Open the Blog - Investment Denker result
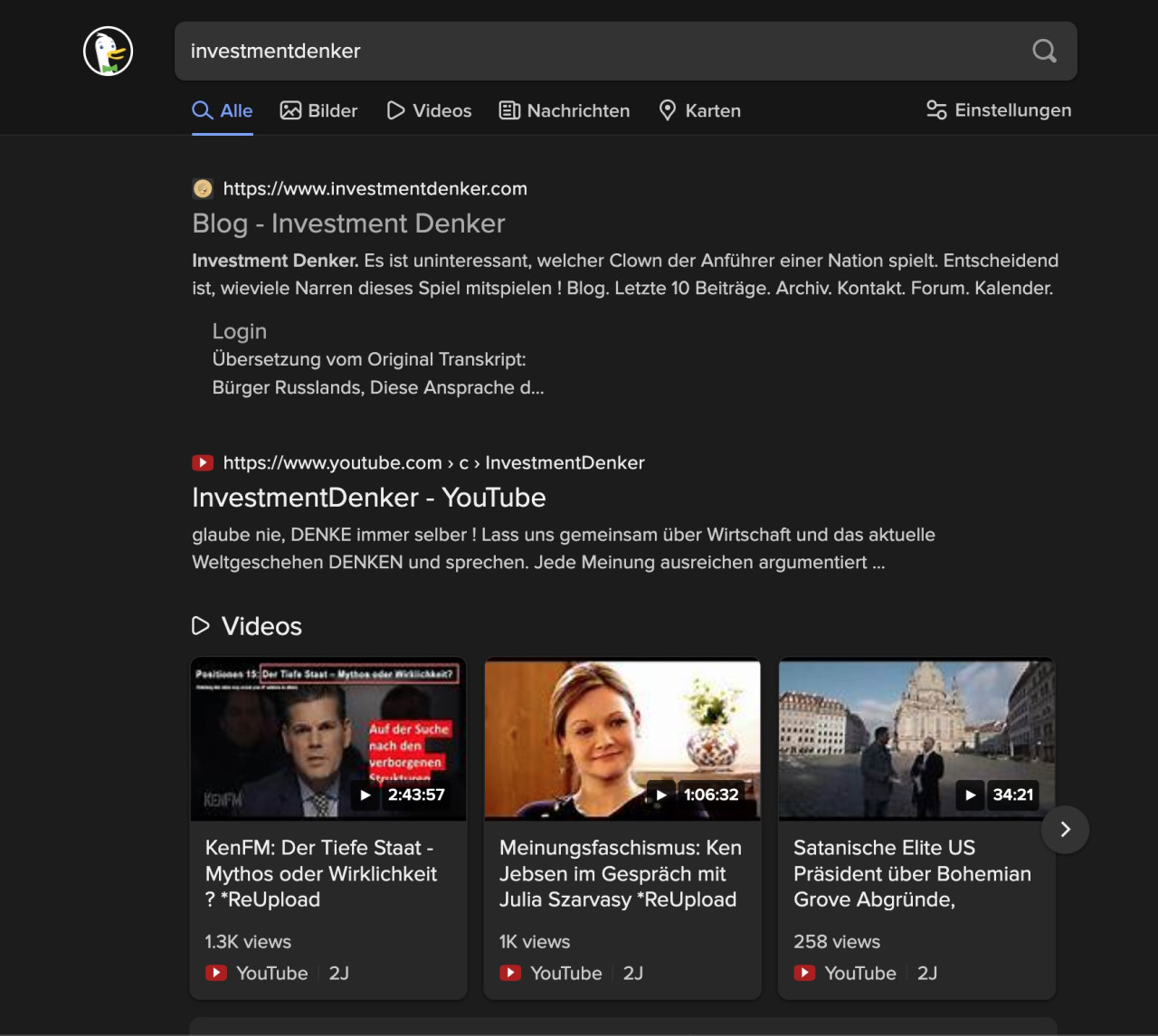Screen dimensions: 1158x1036 click(348, 223)
